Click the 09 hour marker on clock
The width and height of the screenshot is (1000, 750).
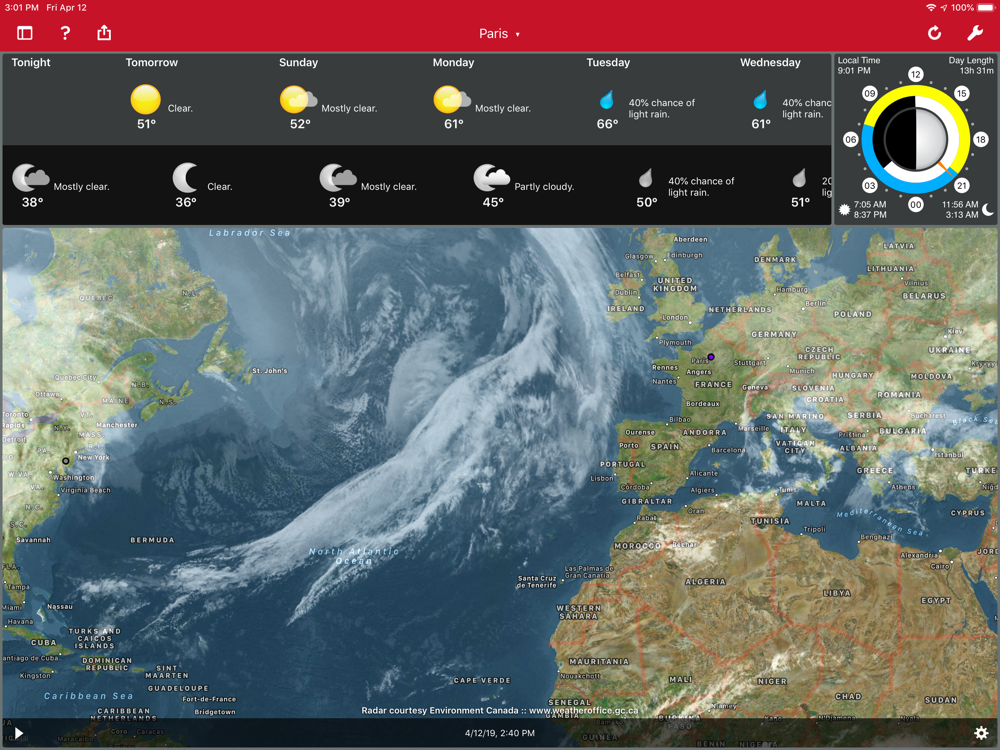pyautogui.click(x=870, y=93)
